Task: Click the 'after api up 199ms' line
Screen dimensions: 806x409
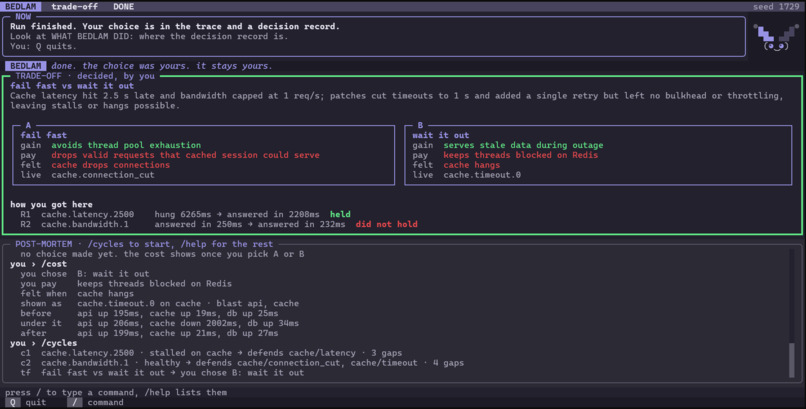Action: (150, 333)
